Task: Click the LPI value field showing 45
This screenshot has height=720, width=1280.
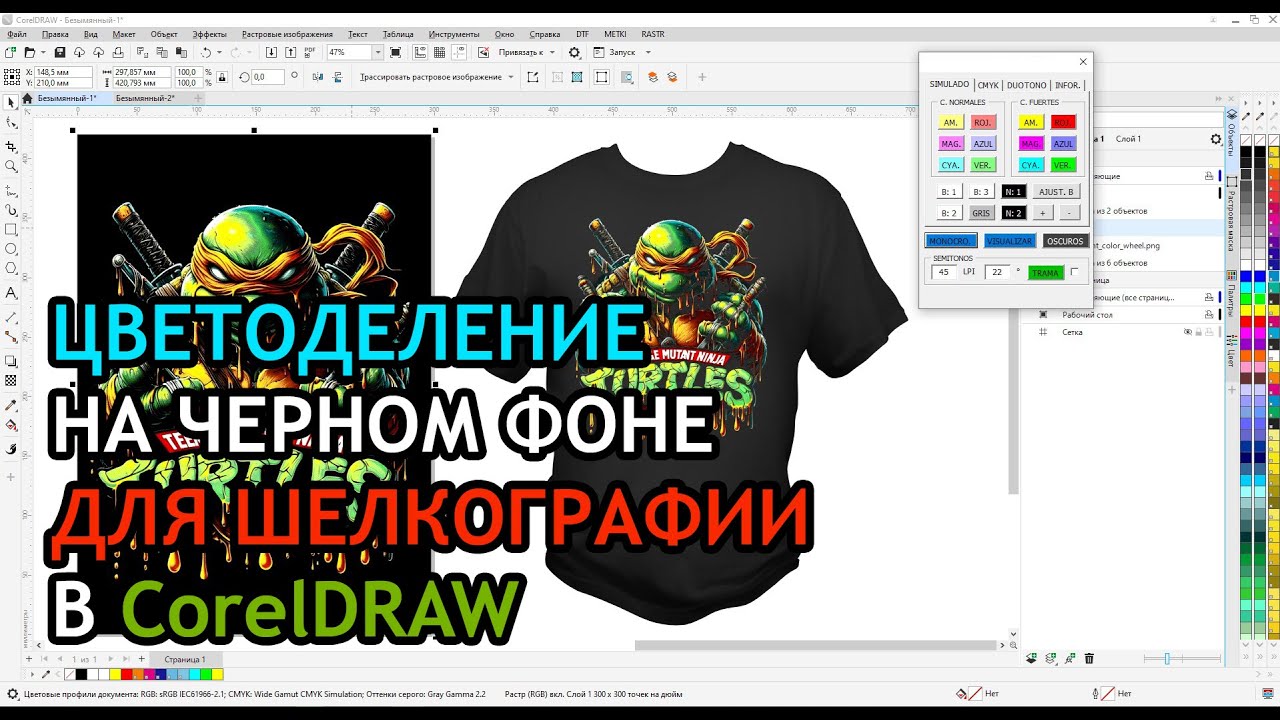Action: 943,272
